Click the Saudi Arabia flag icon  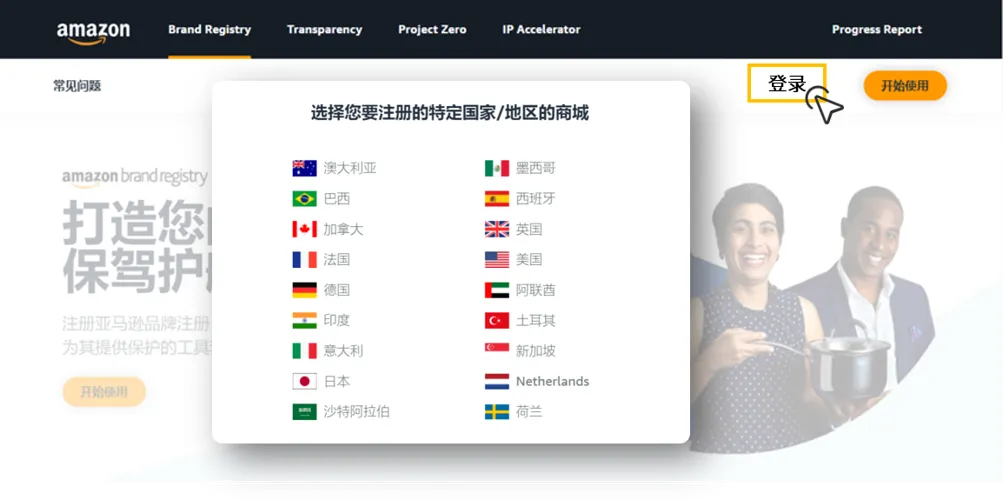(x=304, y=411)
